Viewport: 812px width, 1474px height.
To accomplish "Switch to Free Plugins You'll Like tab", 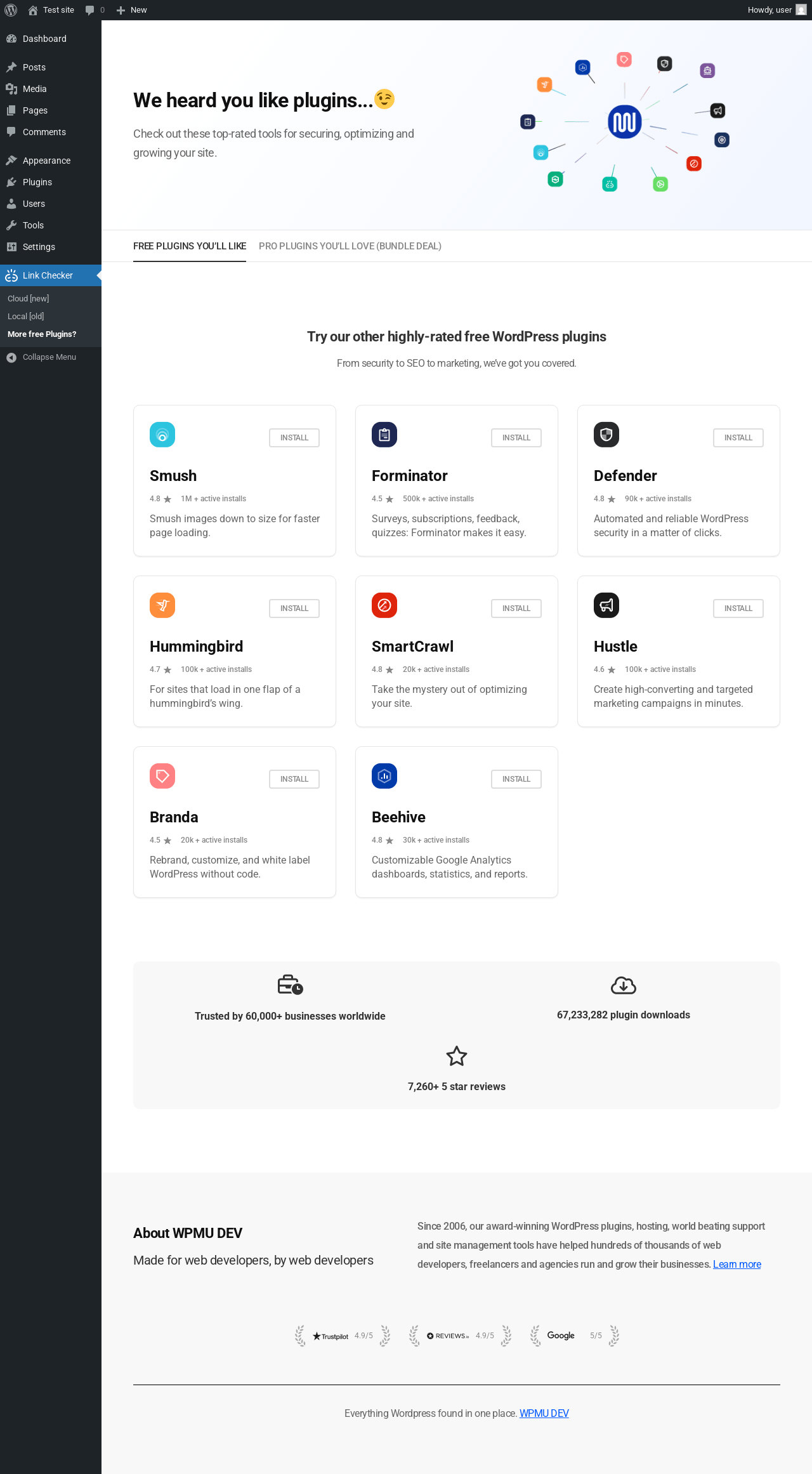I will (x=190, y=246).
